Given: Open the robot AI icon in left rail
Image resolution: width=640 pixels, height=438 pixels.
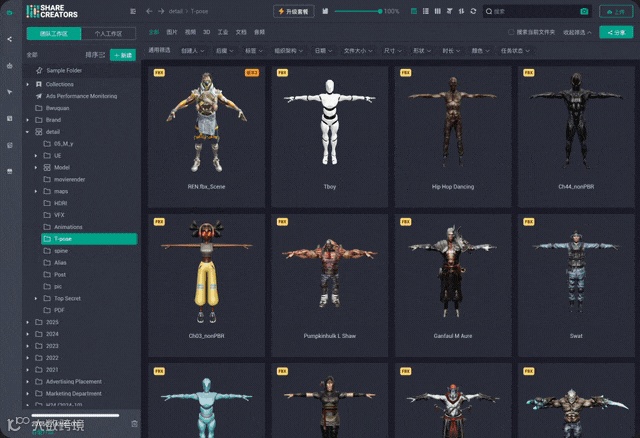Looking at the screenshot, I should [x=9, y=65].
